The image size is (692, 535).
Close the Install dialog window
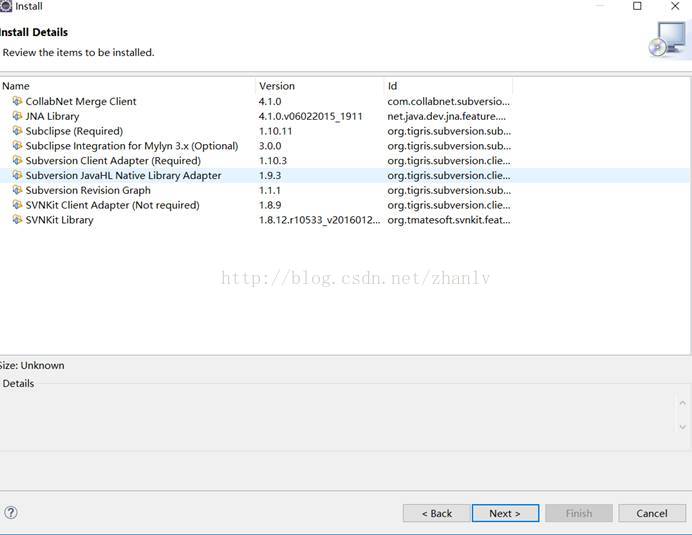coord(675,6)
